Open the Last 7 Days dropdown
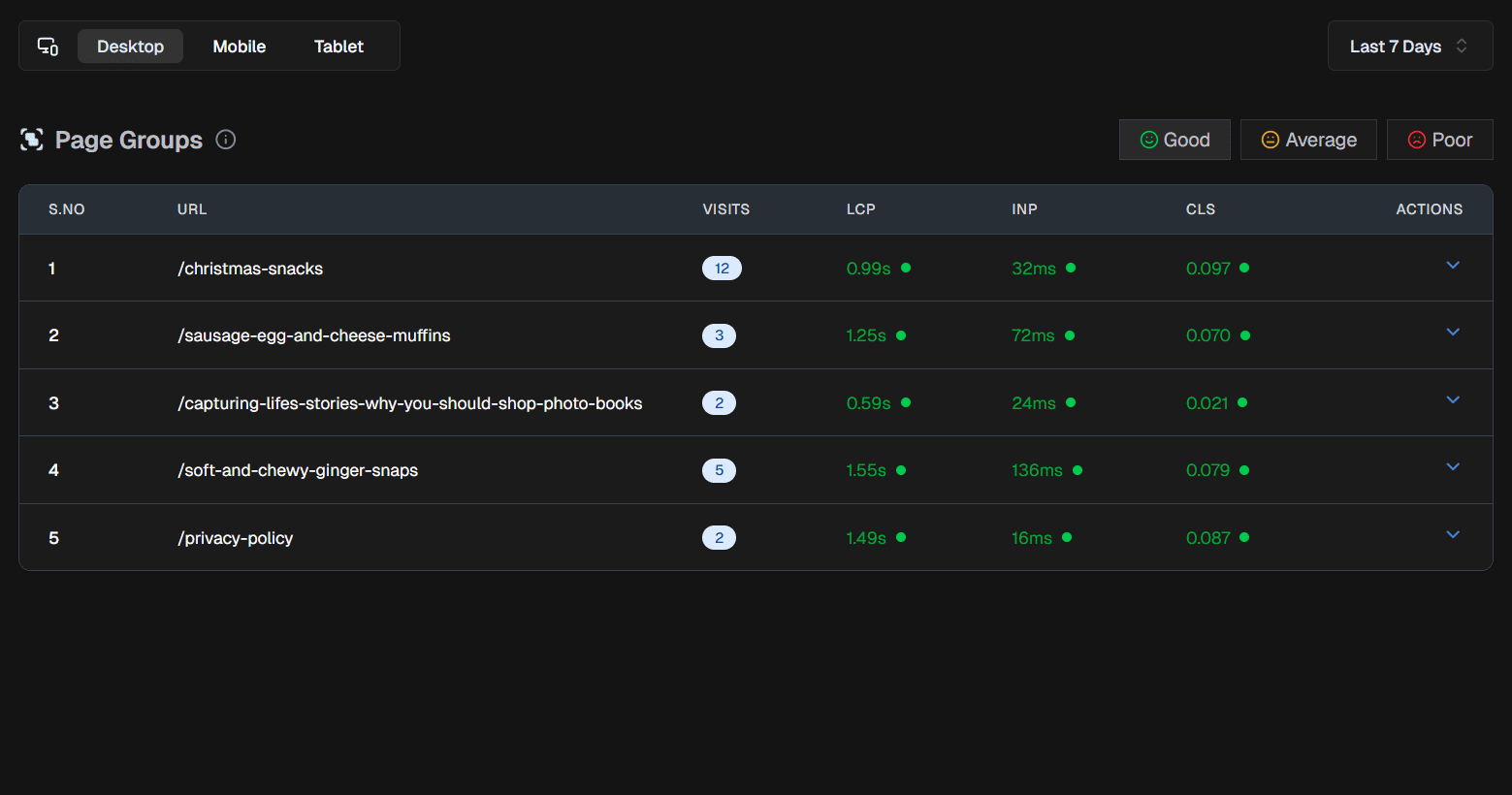1512x795 pixels. (x=1409, y=47)
